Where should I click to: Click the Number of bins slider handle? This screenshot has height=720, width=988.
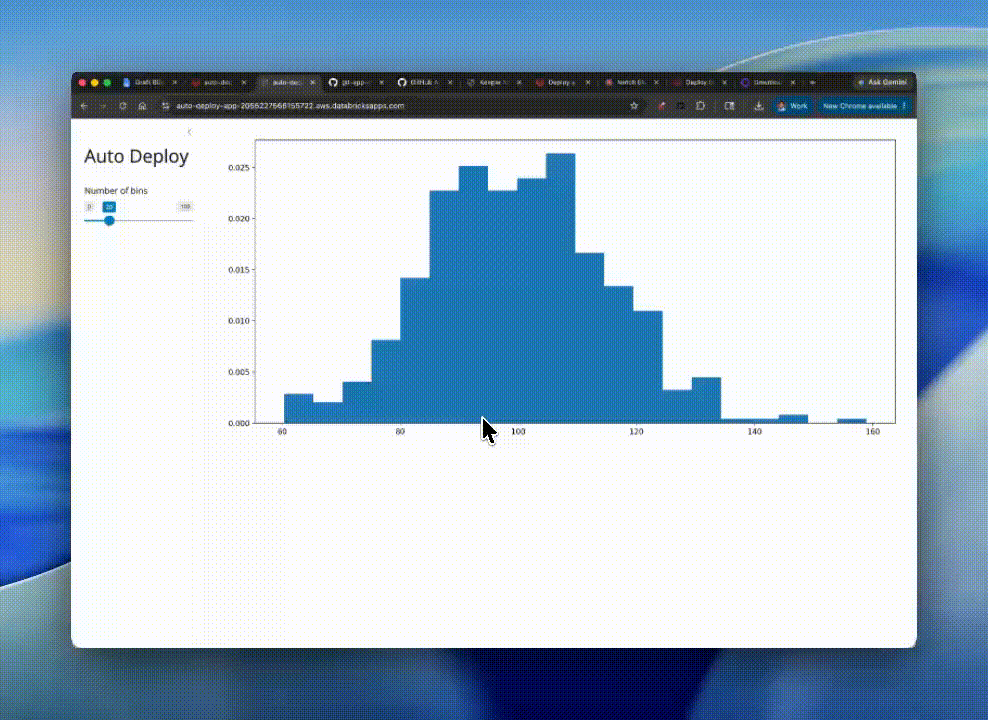pos(110,220)
